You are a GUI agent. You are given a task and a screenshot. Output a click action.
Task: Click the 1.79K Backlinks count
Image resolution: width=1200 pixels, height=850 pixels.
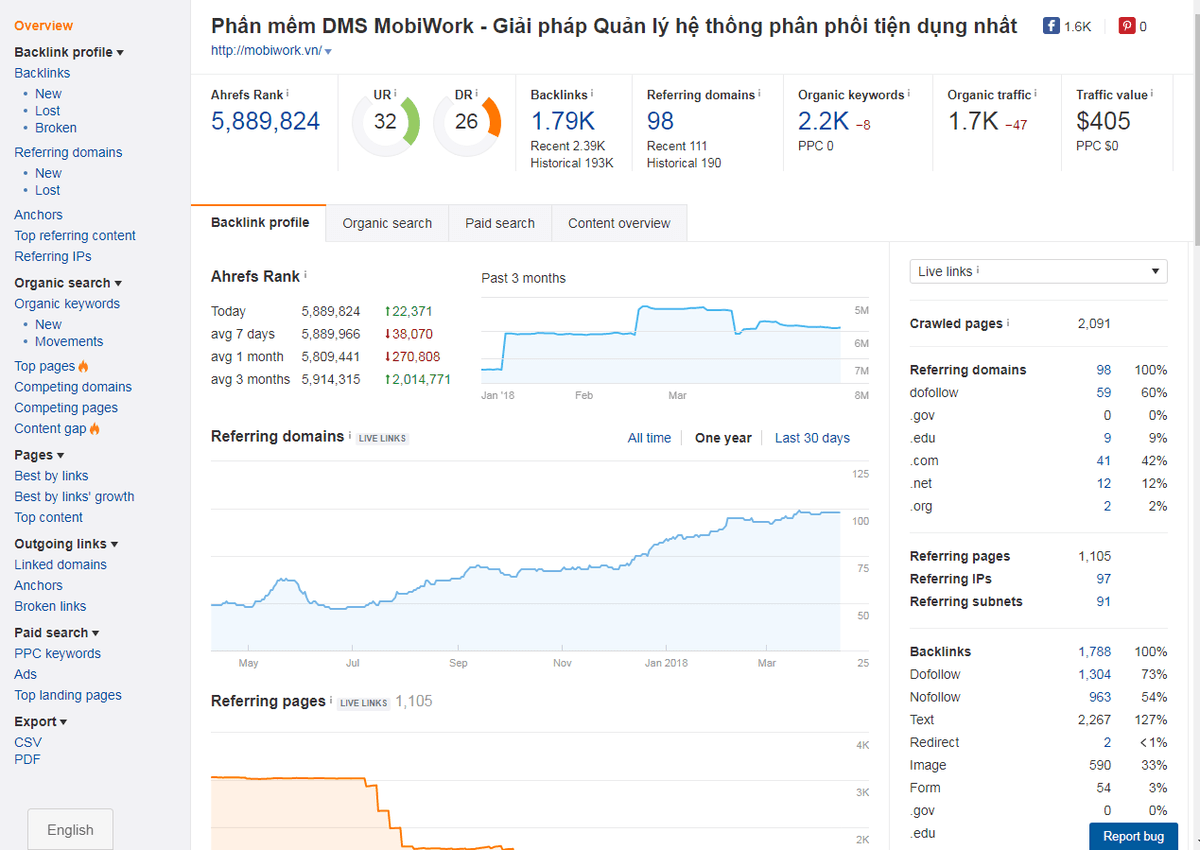point(563,121)
